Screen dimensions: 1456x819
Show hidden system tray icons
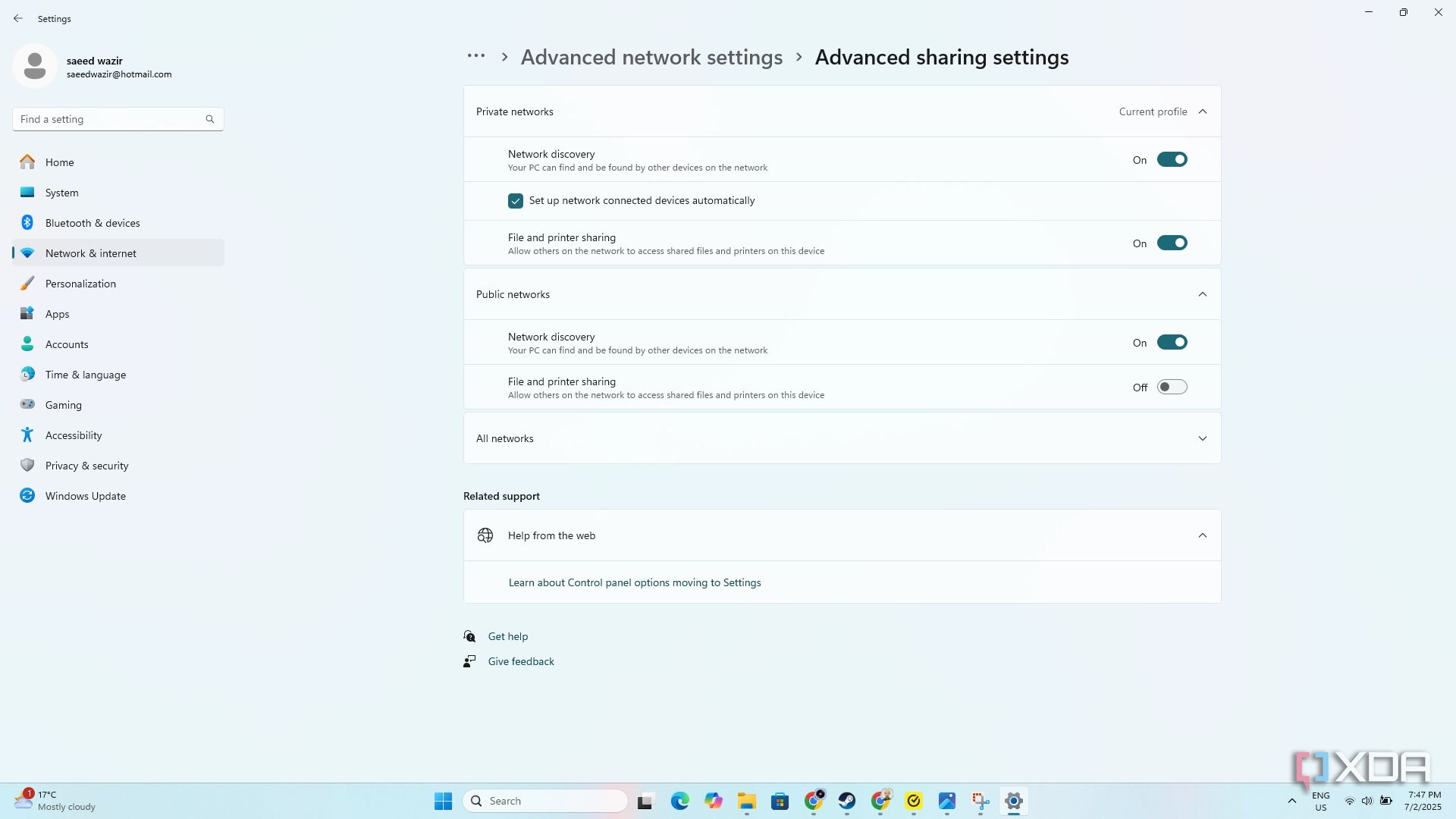tap(1292, 801)
